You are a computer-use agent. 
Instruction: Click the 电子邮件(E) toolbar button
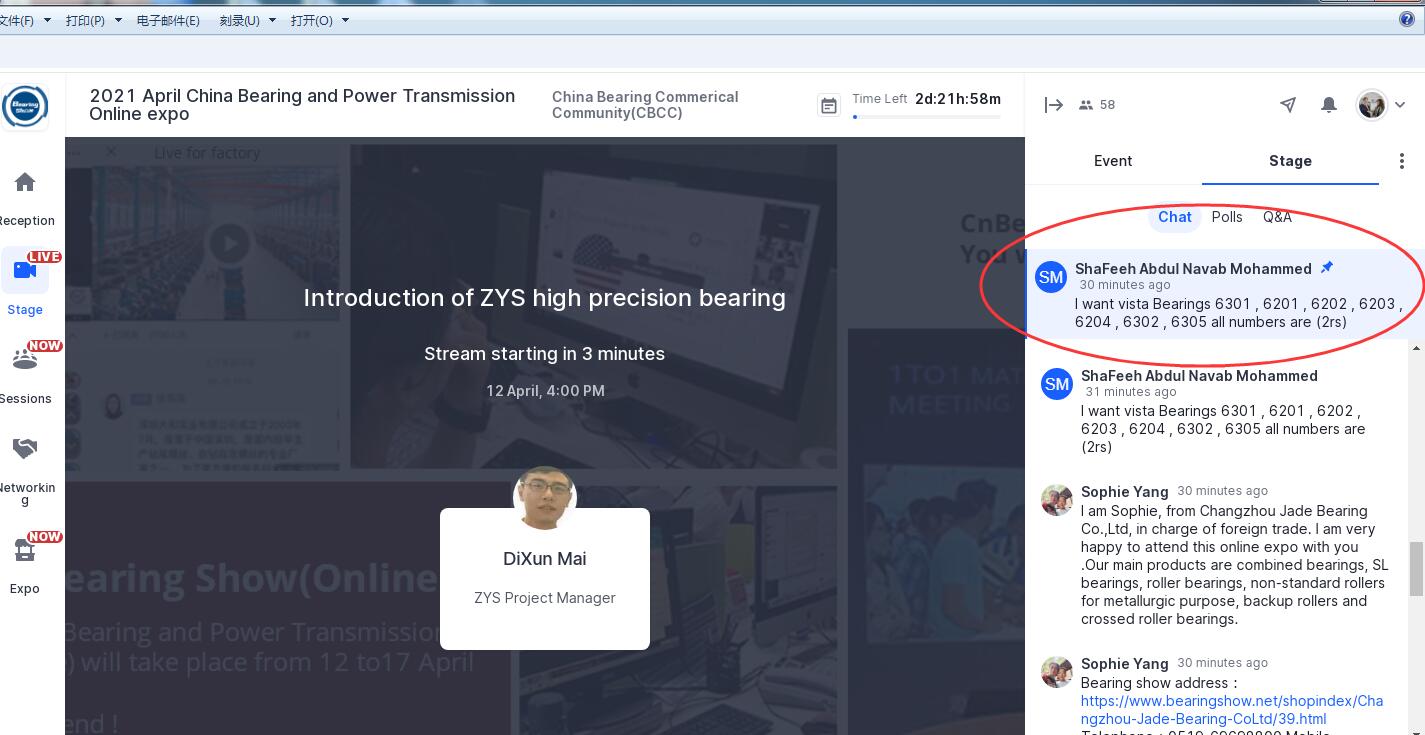click(168, 20)
